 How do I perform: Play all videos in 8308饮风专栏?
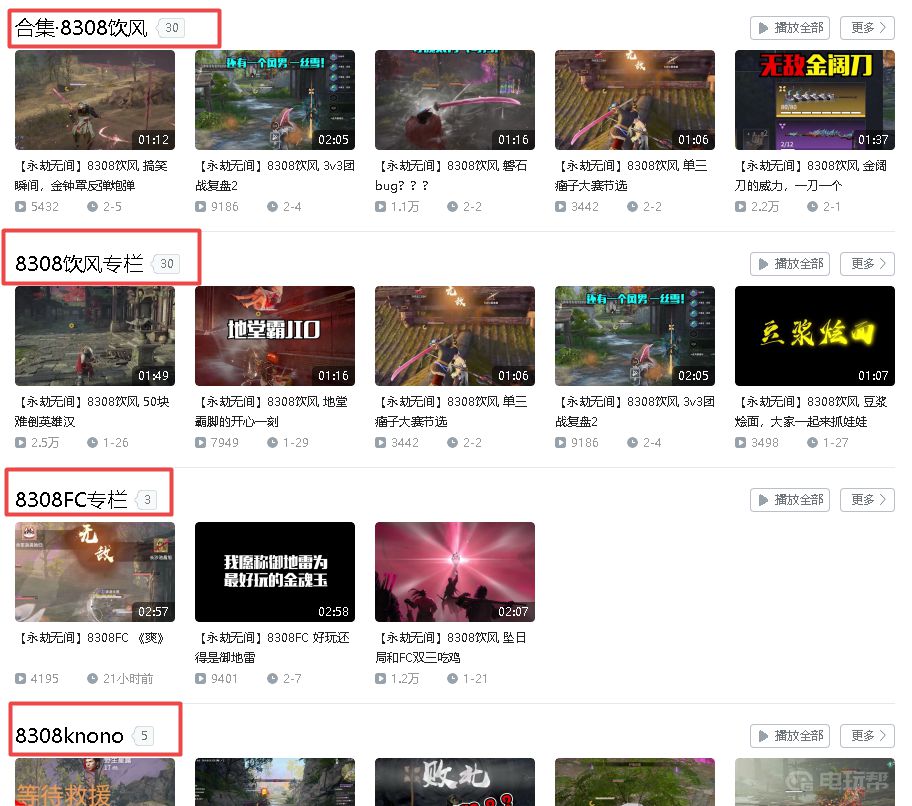pos(790,264)
